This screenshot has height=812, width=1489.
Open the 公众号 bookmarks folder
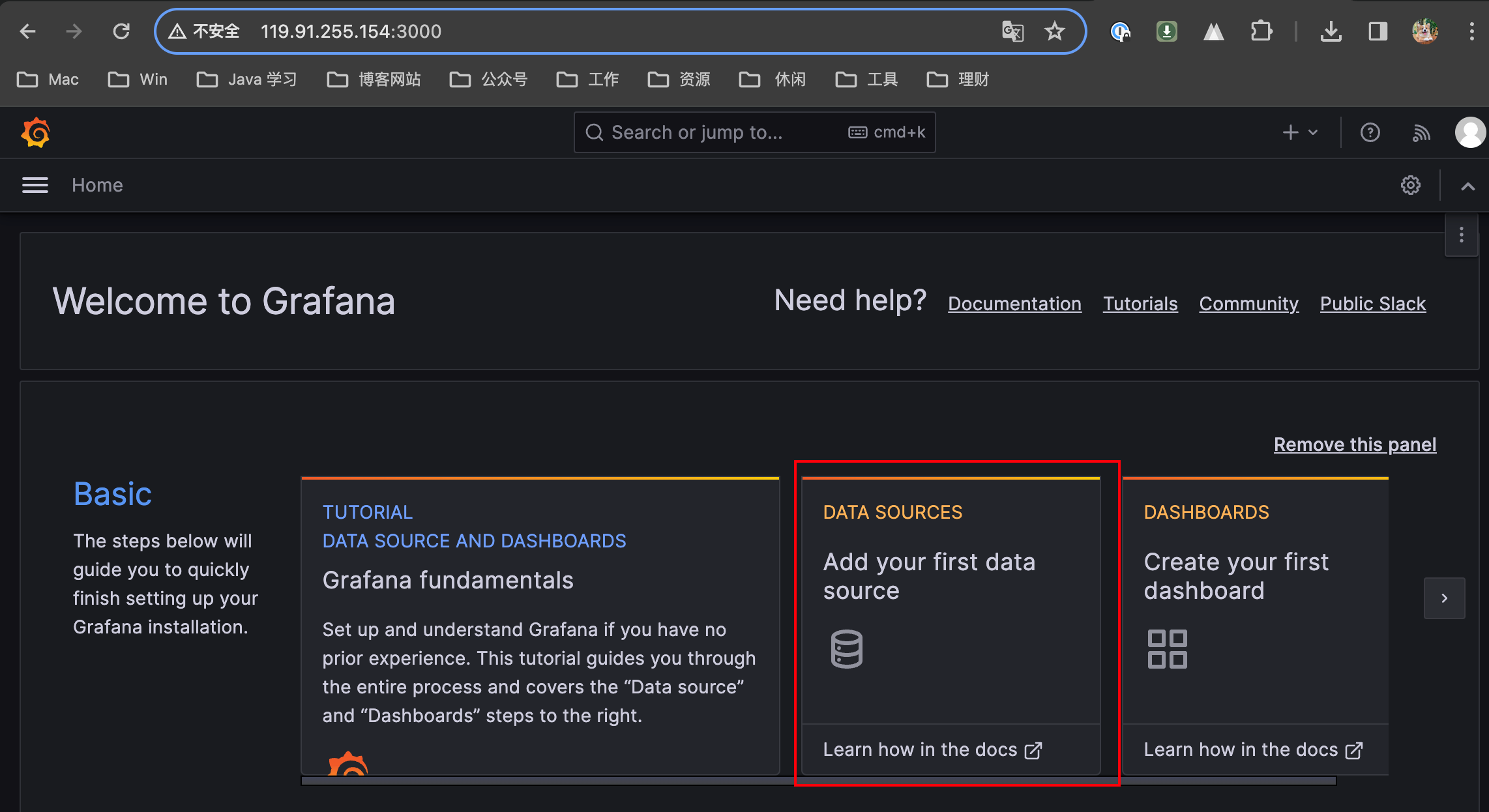(x=488, y=80)
